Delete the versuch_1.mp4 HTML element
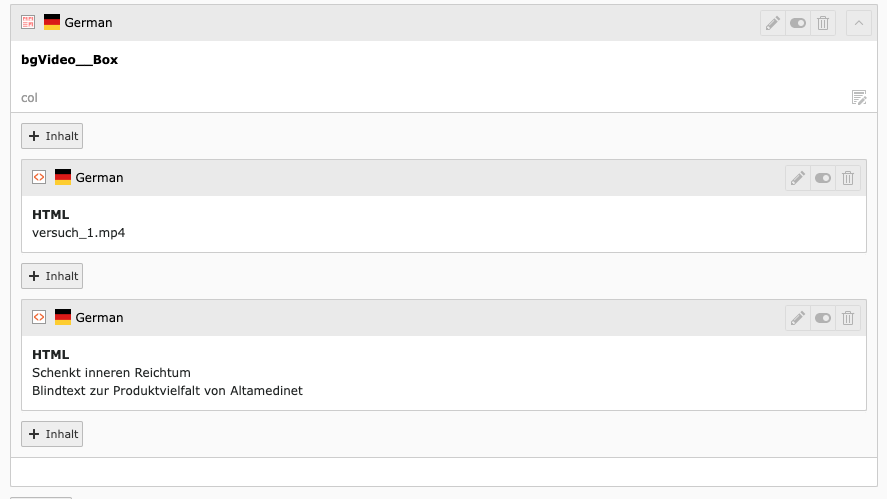This screenshot has height=499, width=887. point(848,178)
